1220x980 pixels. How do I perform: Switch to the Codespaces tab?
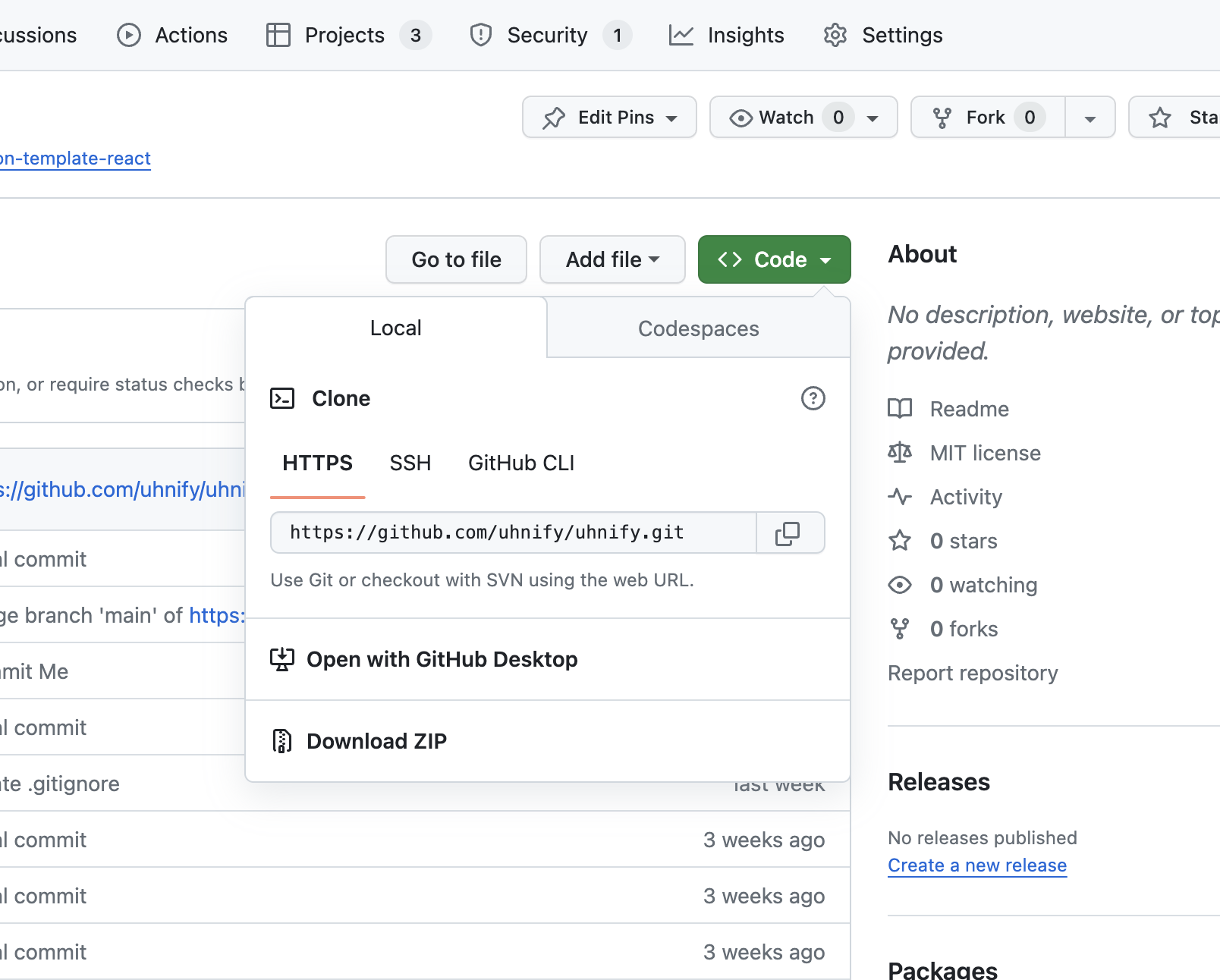point(698,328)
